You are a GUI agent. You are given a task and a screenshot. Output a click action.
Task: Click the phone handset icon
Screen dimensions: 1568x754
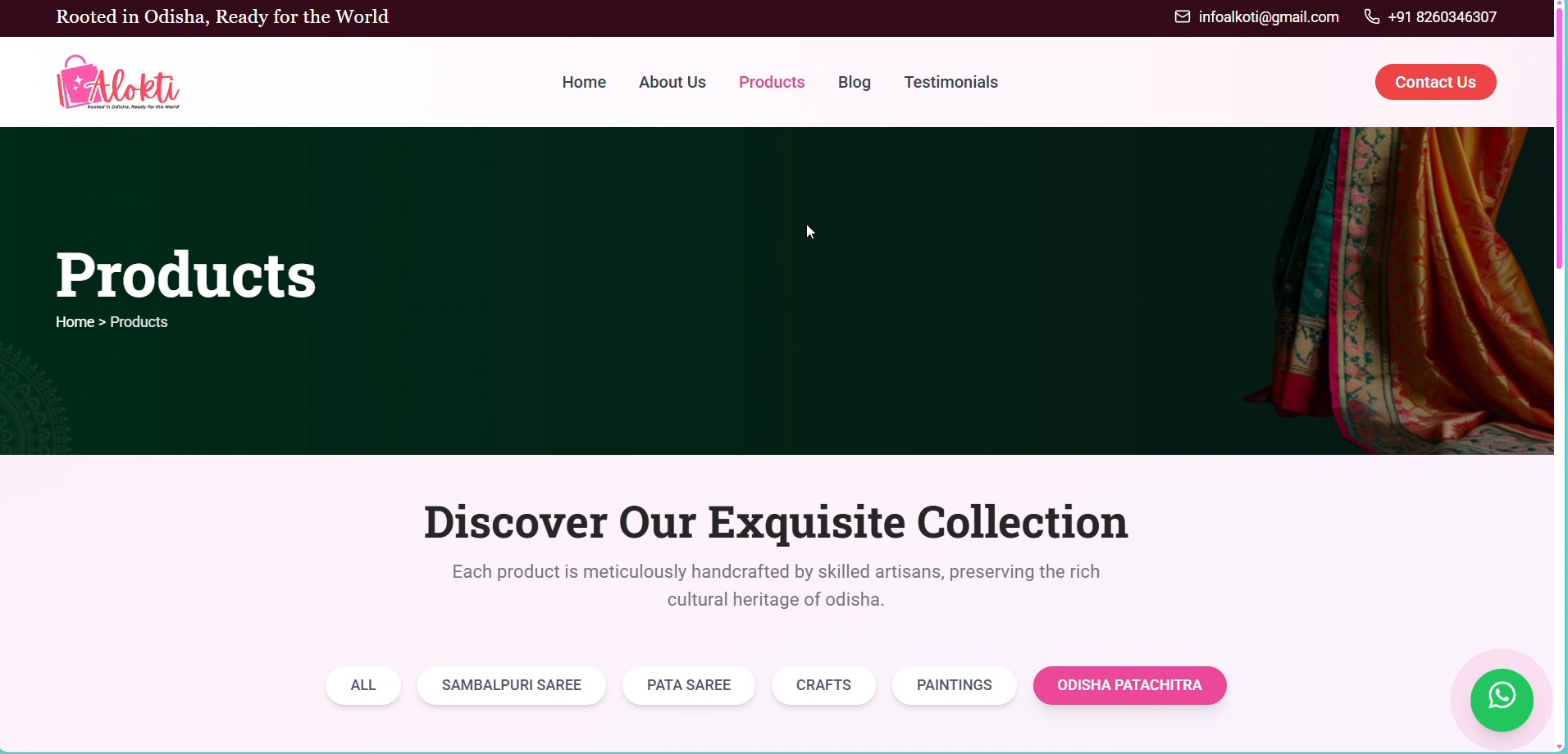point(1371,16)
